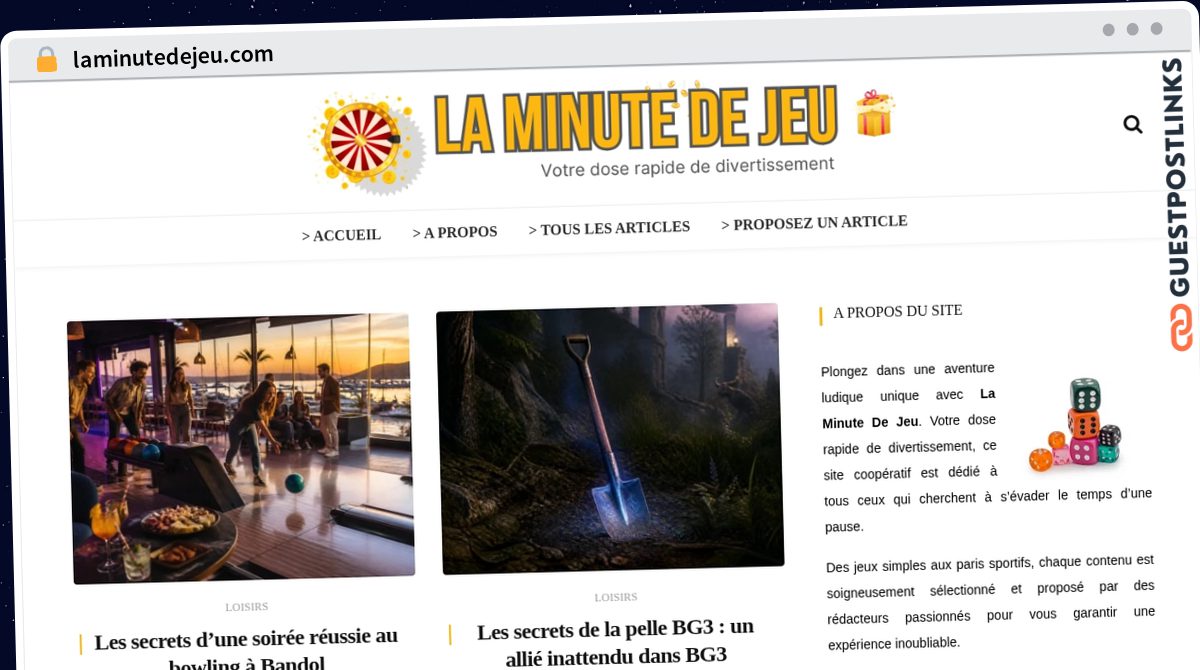Viewport: 1200px width, 670px height.
Task: Open TOUS LES ARTICLES menu item
Action: (609, 228)
